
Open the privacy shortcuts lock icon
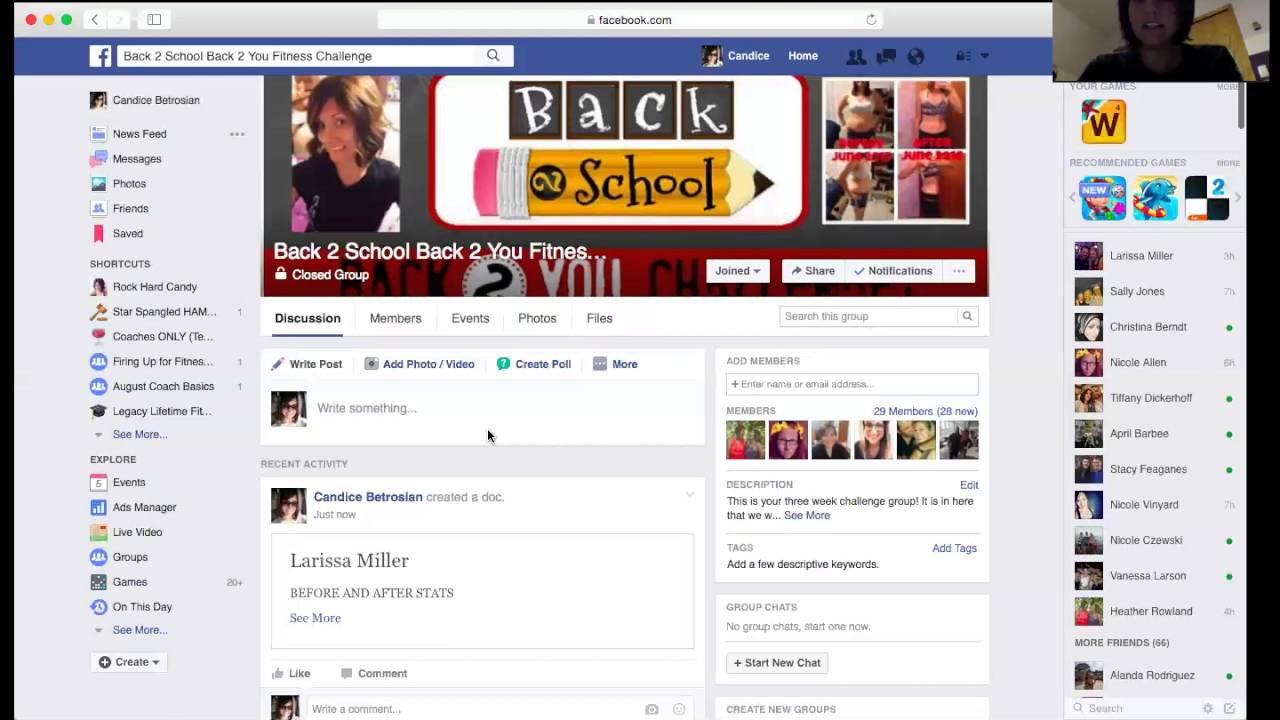click(963, 56)
